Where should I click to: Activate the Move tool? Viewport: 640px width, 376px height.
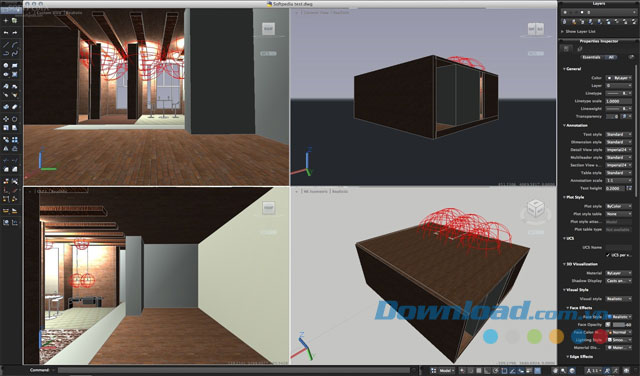pyautogui.click(x=6, y=119)
